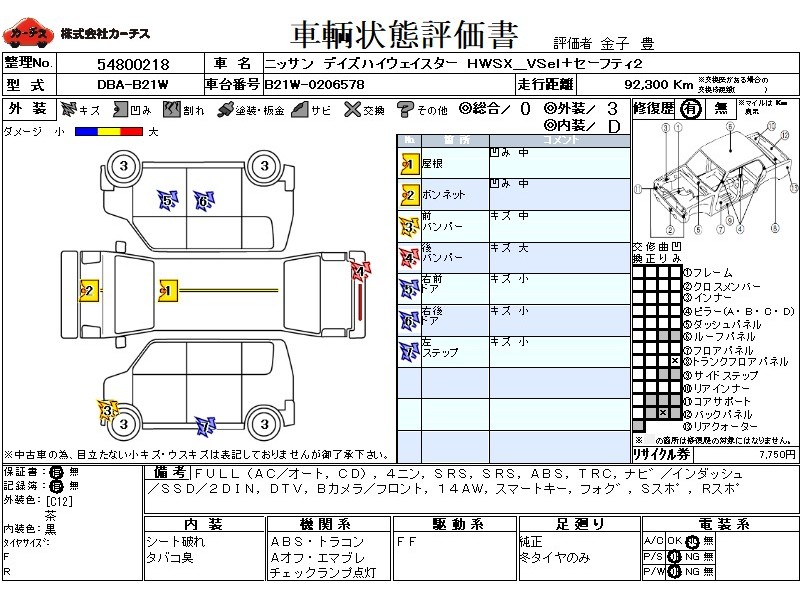Image resolution: width=800 pixels, height=600 pixels.
Task: Open the 電装系 section header
Action: tap(720, 524)
